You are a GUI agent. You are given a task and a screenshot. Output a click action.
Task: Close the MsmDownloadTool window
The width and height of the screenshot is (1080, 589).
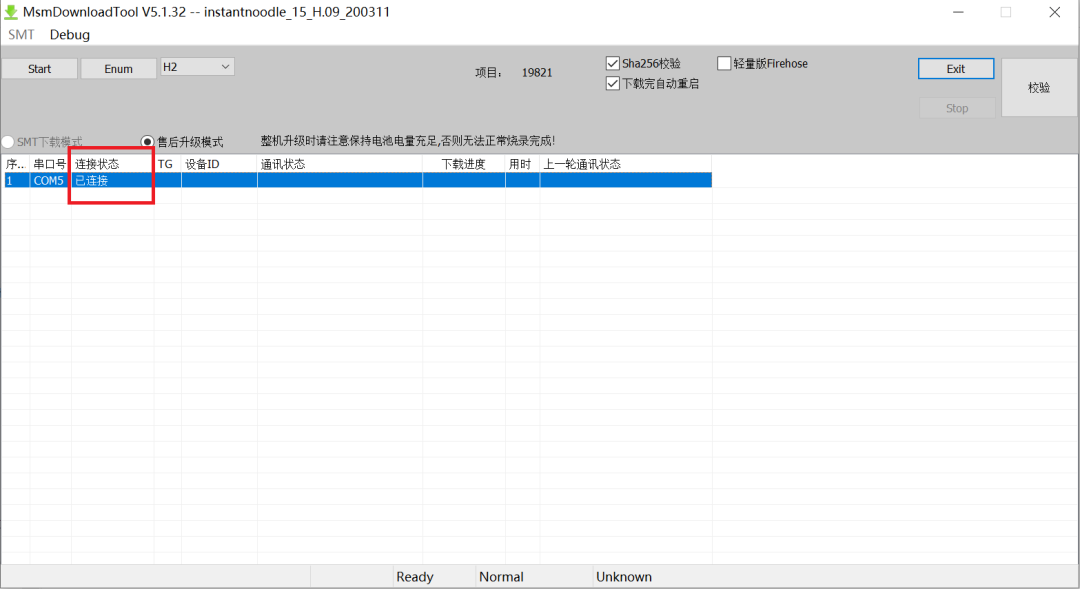(x=1055, y=12)
